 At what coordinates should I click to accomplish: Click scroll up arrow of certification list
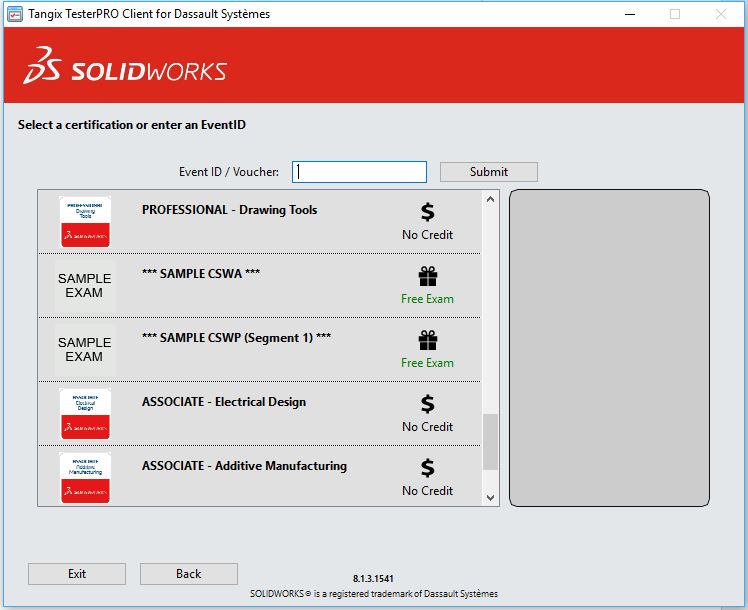(x=490, y=199)
